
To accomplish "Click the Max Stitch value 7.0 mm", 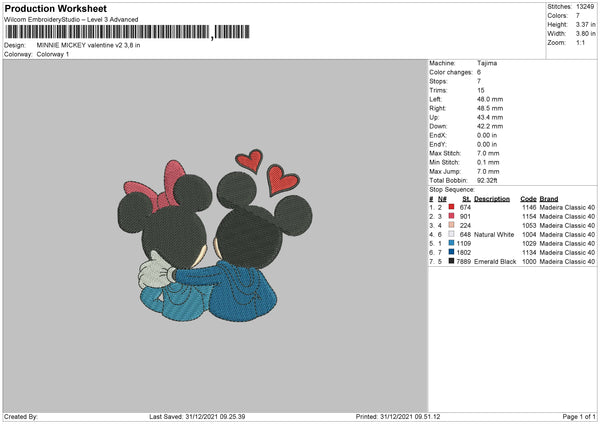I will tap(488, 153).
